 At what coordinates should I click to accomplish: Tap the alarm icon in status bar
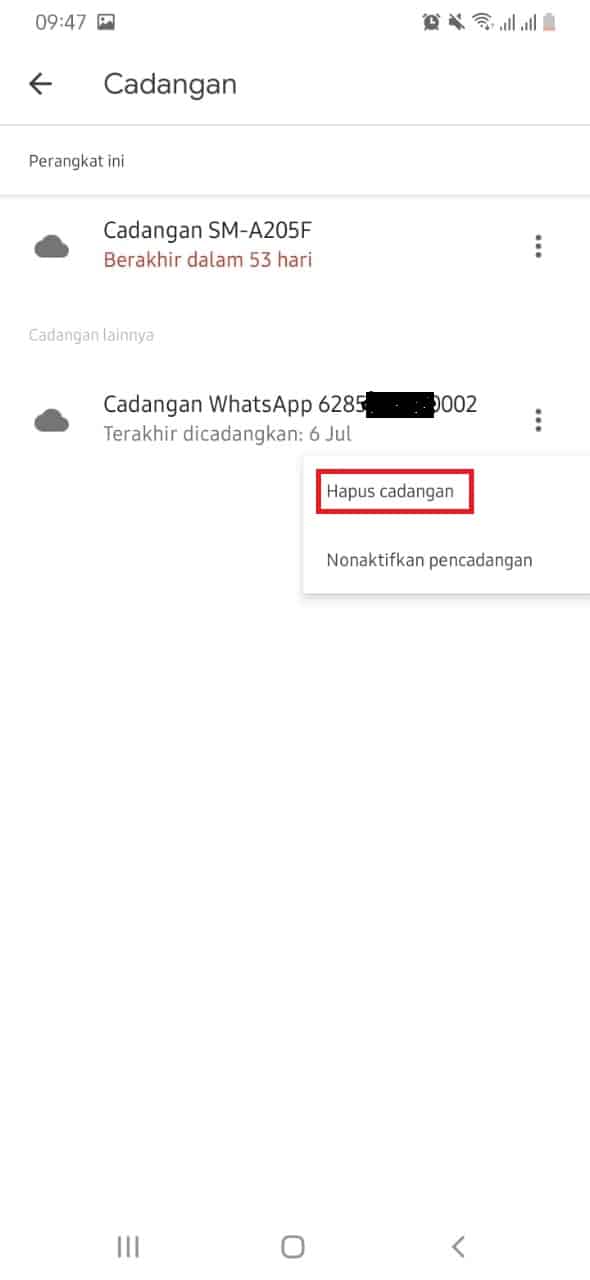(432, 21)
